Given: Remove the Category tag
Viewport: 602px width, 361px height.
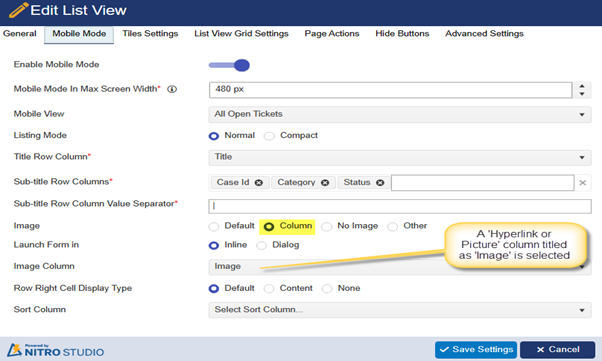Looking at the screenshot, I should pyautogui.click(x=325, y=183).
